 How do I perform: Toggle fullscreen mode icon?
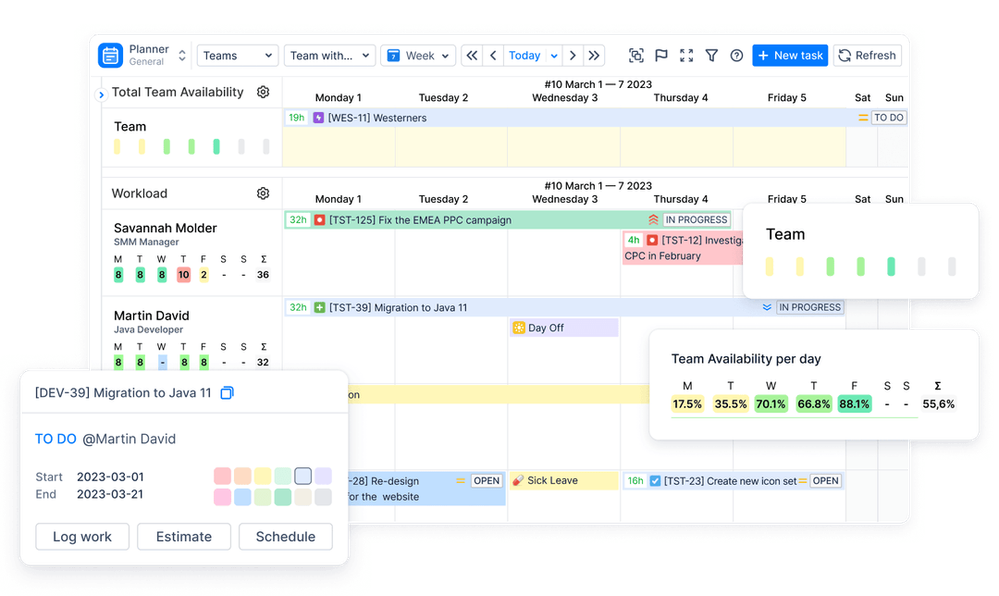tap(686, 55)
